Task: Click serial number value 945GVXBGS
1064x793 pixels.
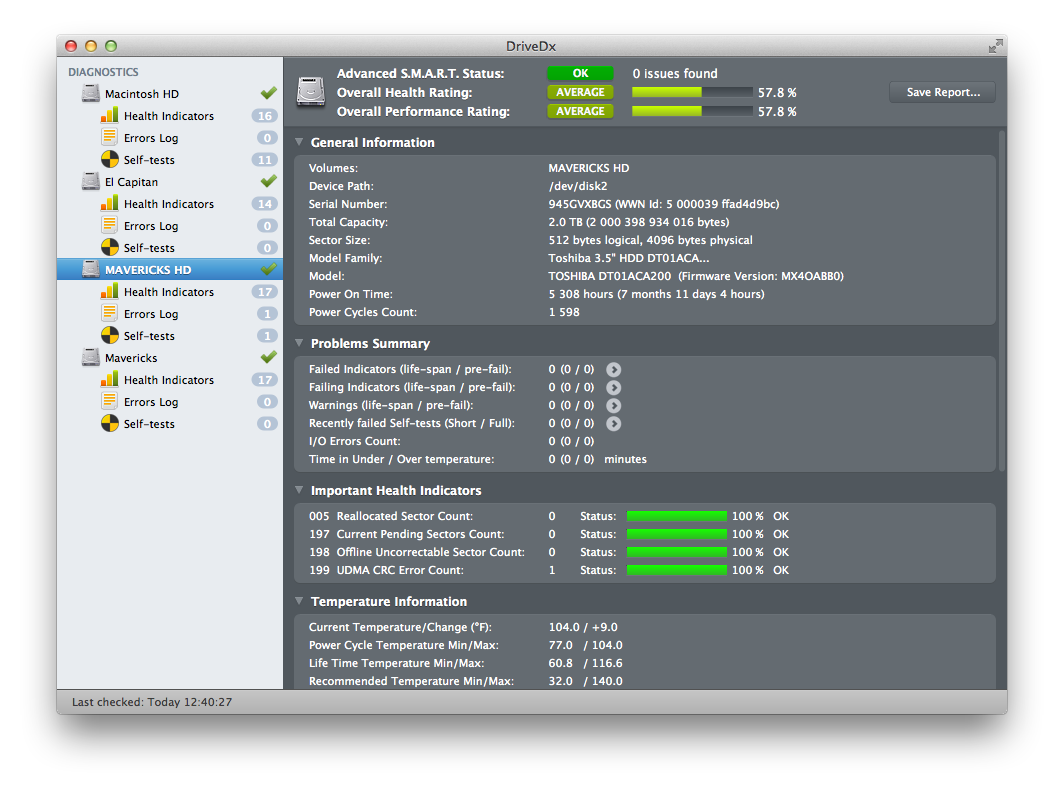Action: tap(580, 204)
